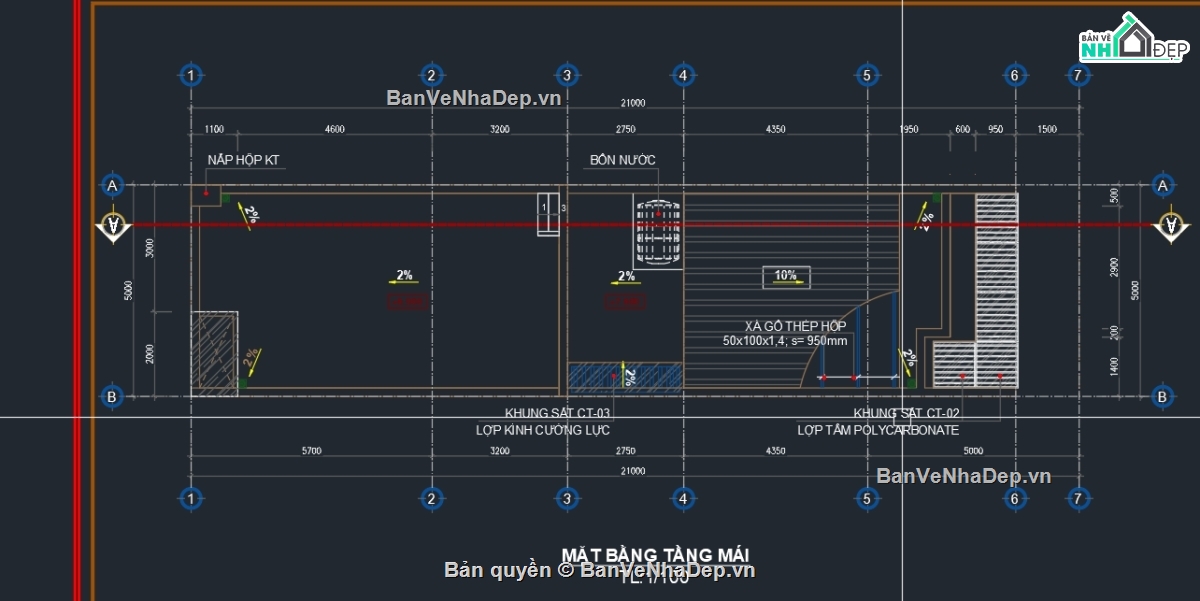
Task: Select the hatched box at plan's lower-left corner
Action: click(214, 353)
